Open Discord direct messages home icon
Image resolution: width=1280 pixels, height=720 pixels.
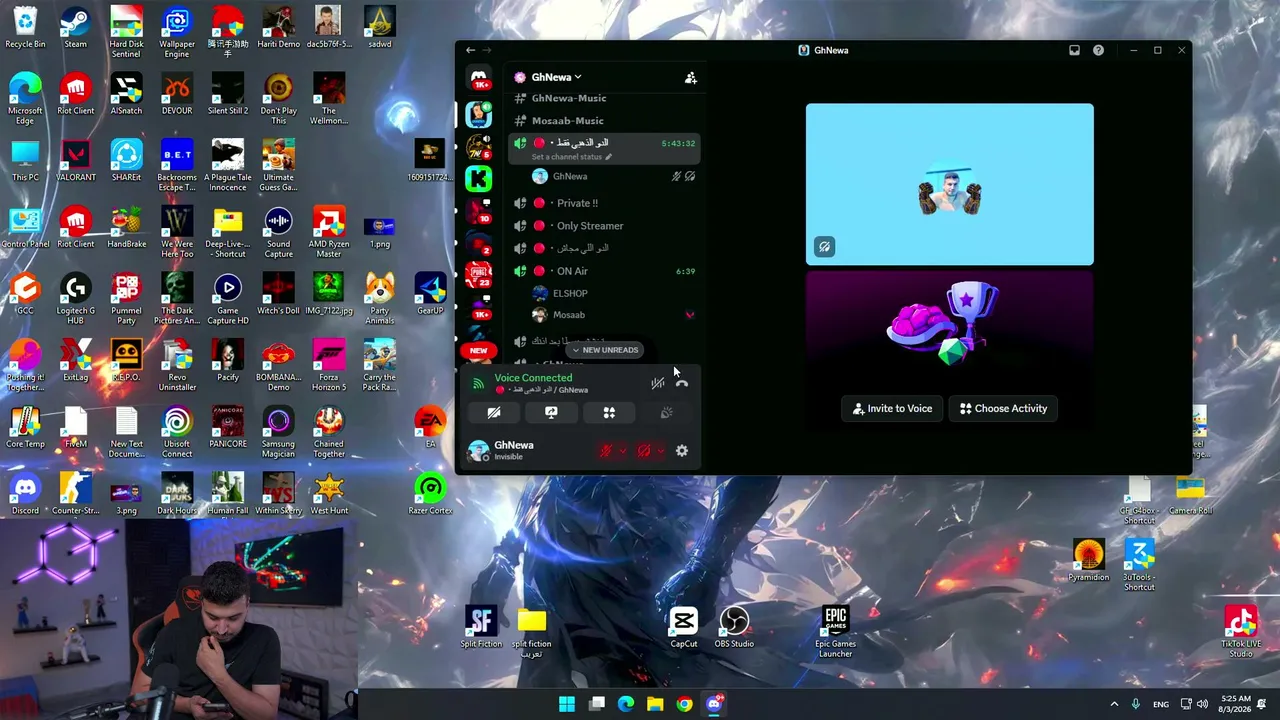pos(479,78)
